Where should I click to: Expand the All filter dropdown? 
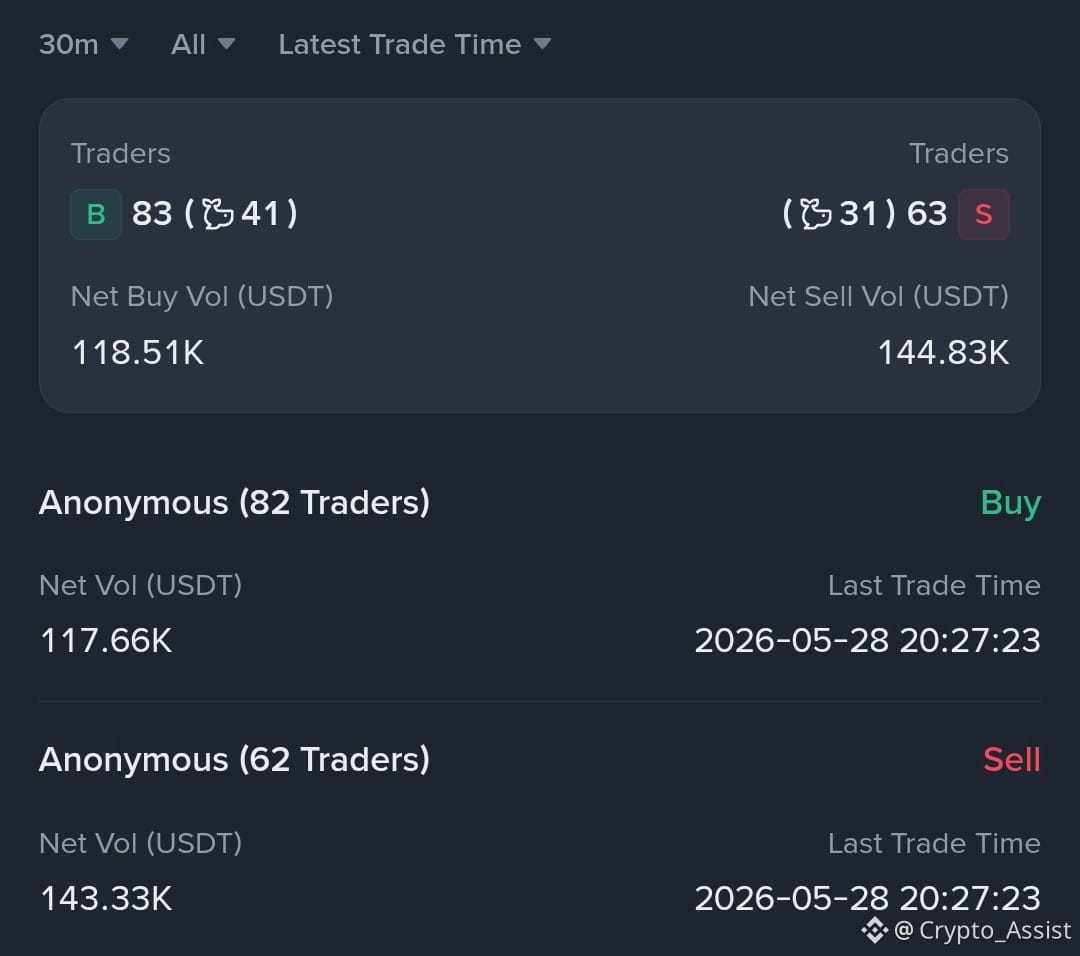click(x=203, y=45)
